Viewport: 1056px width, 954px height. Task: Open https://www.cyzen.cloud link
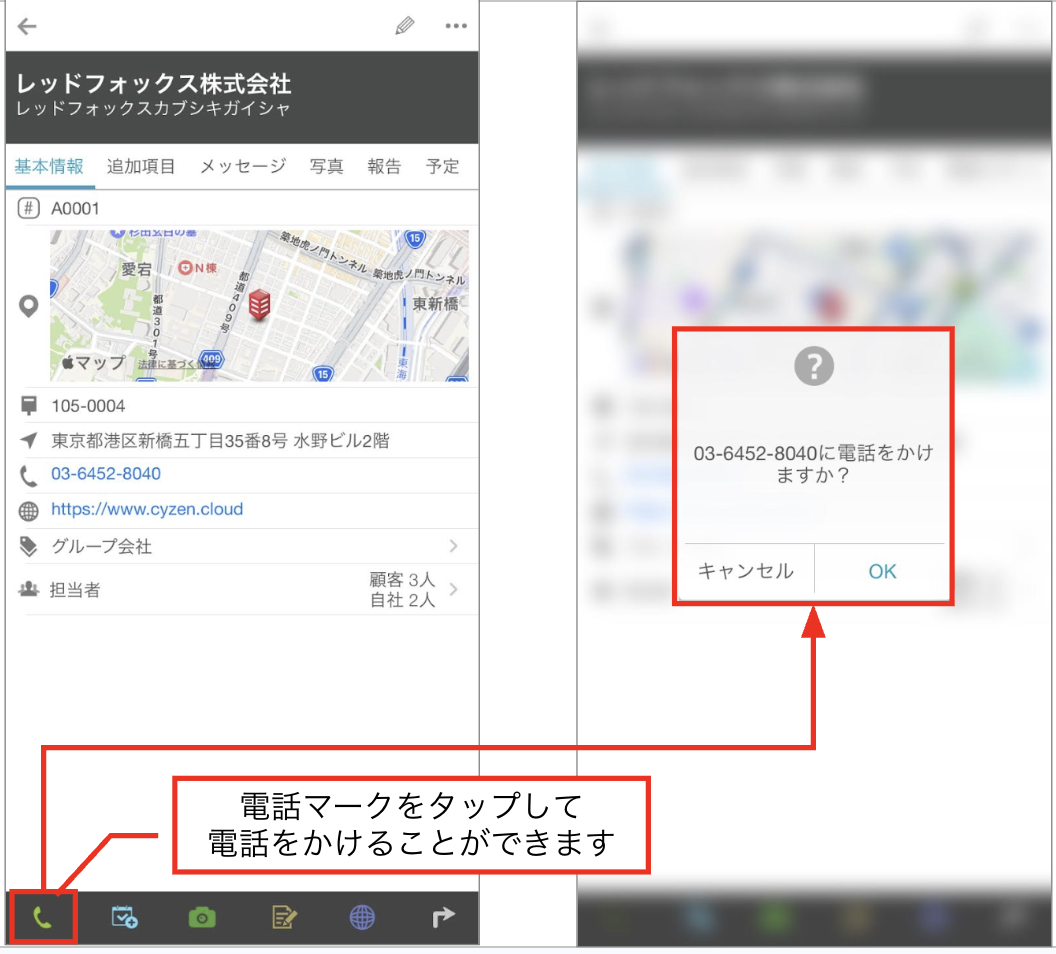pos(147,509)
